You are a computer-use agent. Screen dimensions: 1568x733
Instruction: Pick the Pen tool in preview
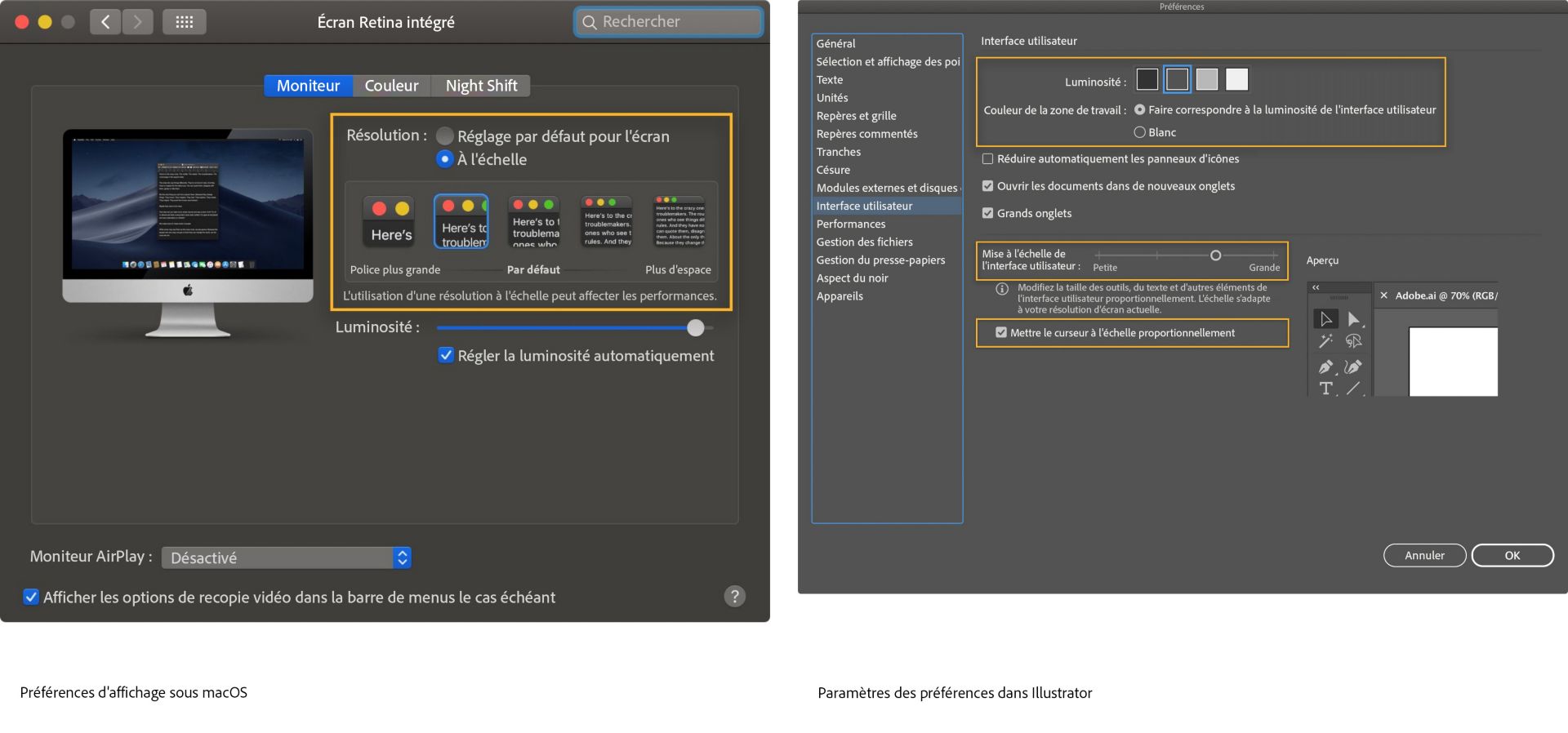tap(1325, 367)
